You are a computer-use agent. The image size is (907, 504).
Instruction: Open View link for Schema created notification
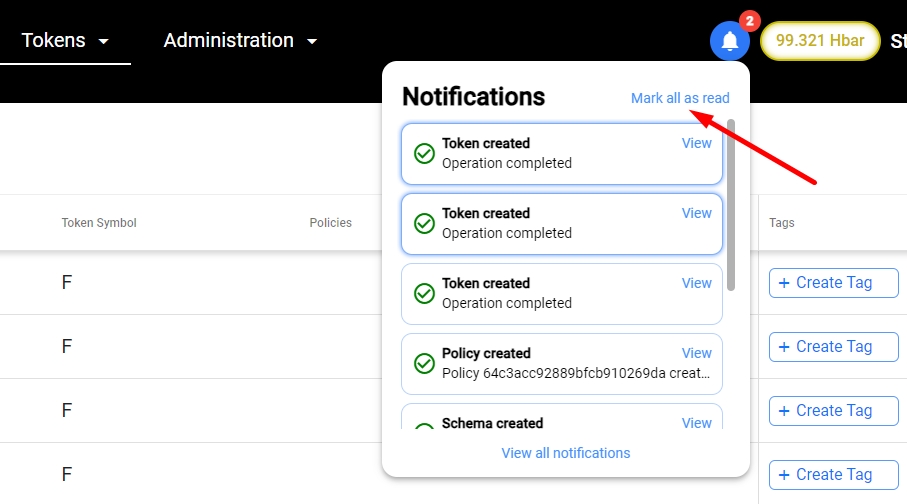point(696,423)
